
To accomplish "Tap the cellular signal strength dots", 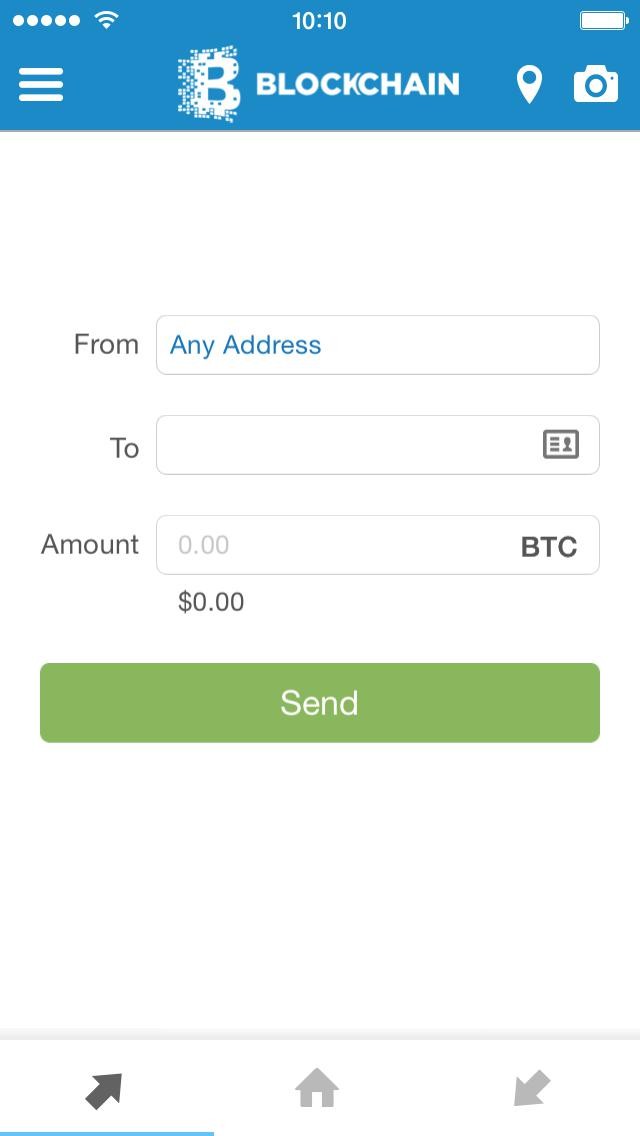I will (x=45, y=20).
